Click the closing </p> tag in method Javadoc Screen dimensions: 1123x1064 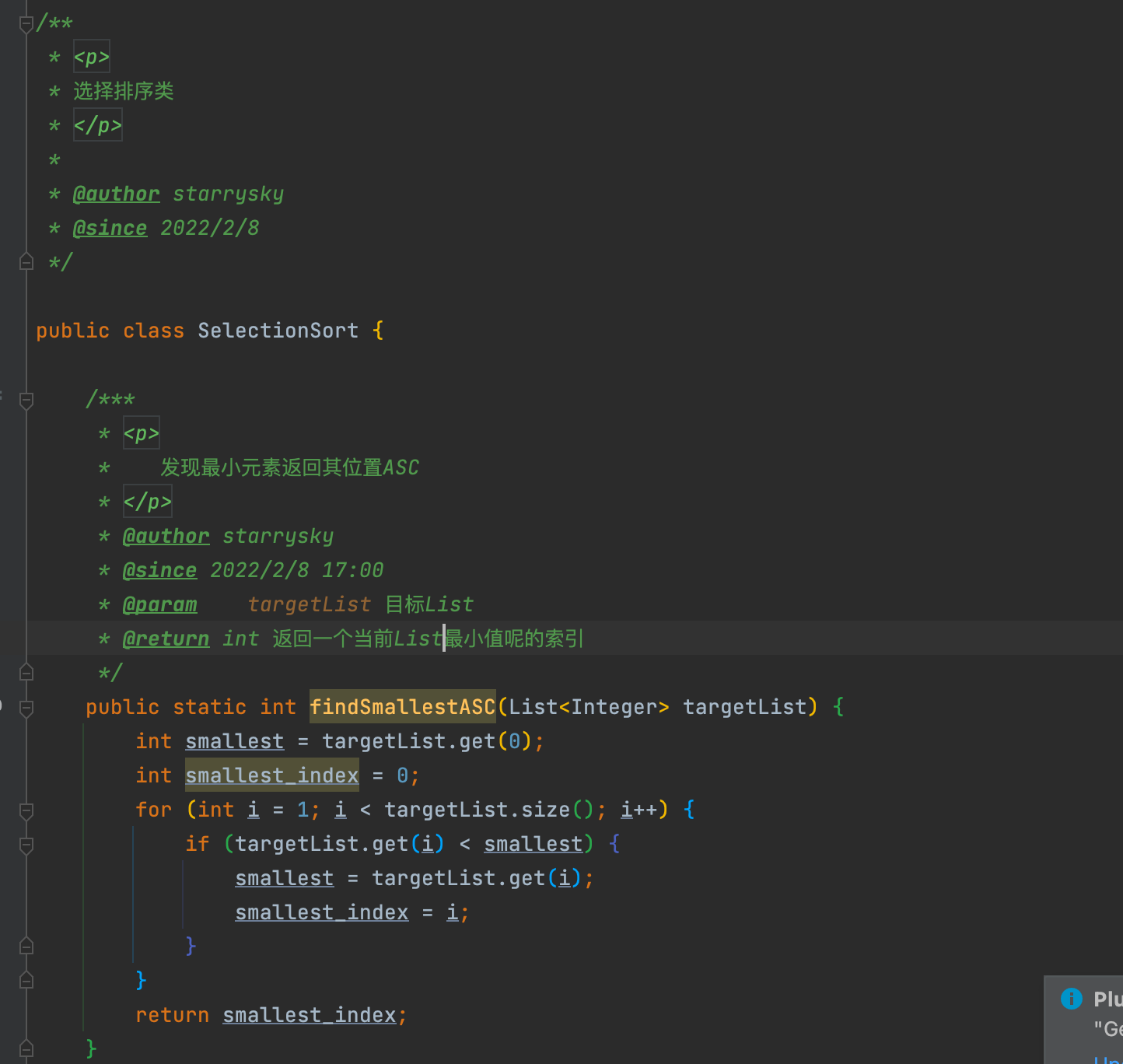pos(147,502)
